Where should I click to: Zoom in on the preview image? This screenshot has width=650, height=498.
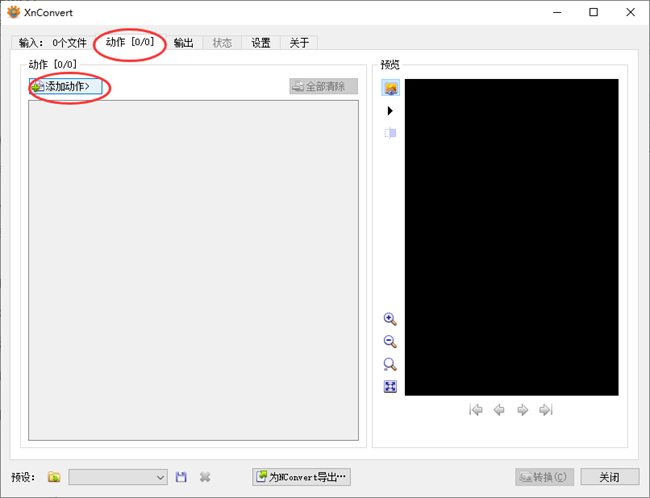tap(390, 319)
